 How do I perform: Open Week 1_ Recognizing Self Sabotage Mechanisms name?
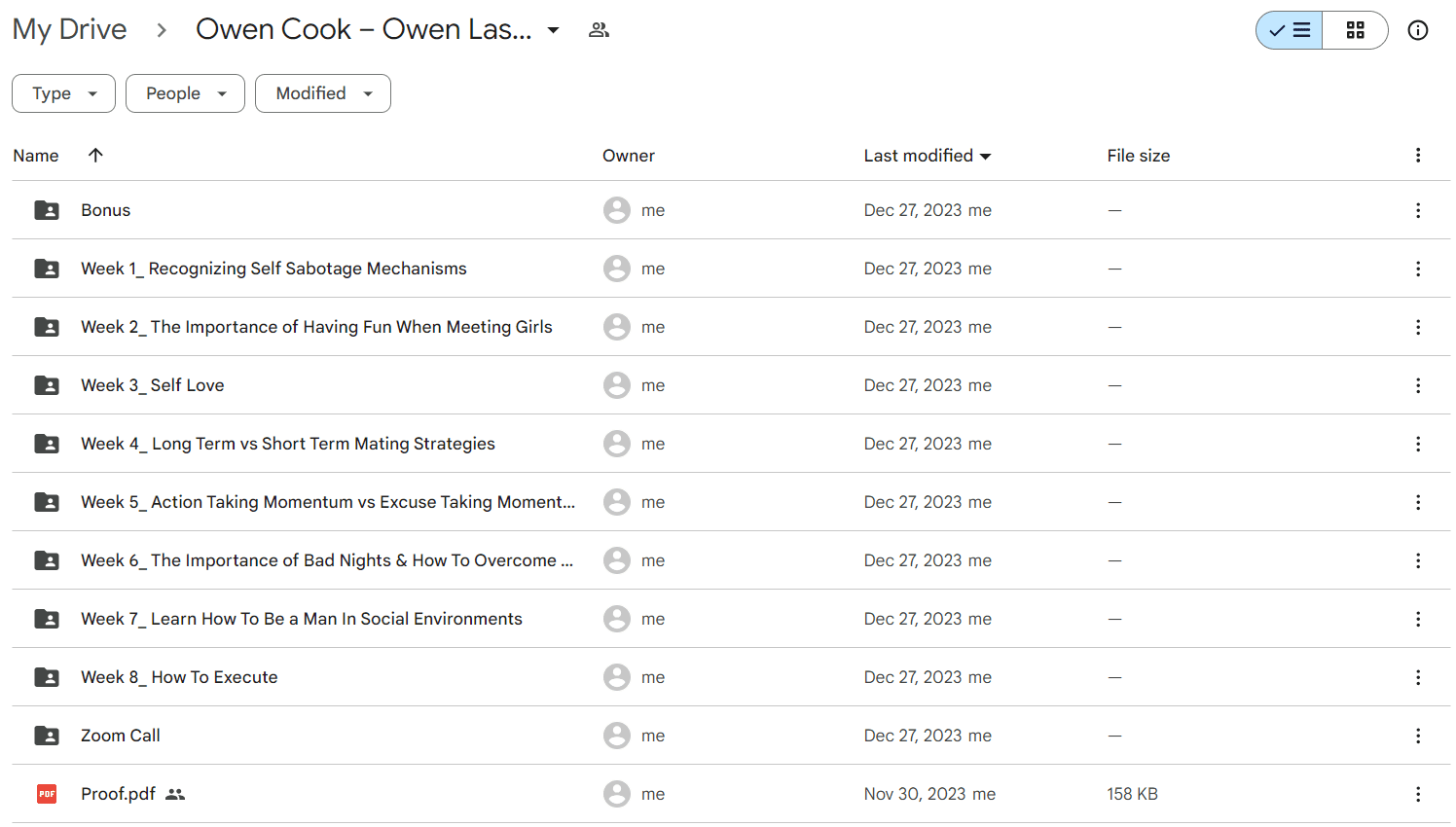click(273, 269)
